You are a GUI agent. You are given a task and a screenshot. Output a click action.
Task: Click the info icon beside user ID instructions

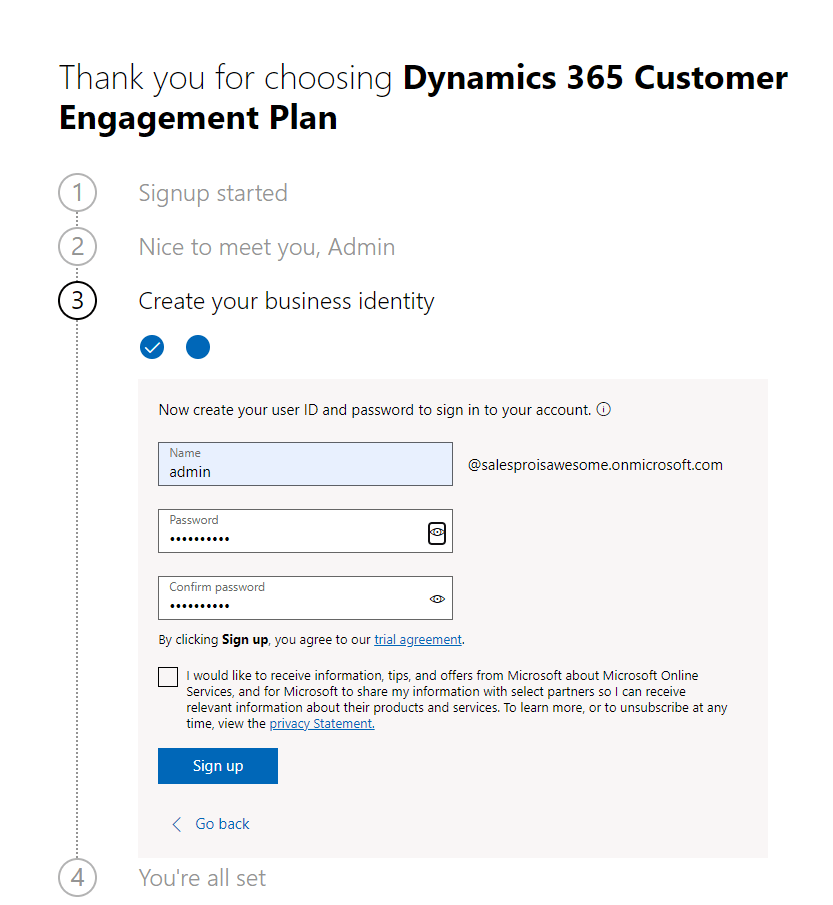[604, 410]
